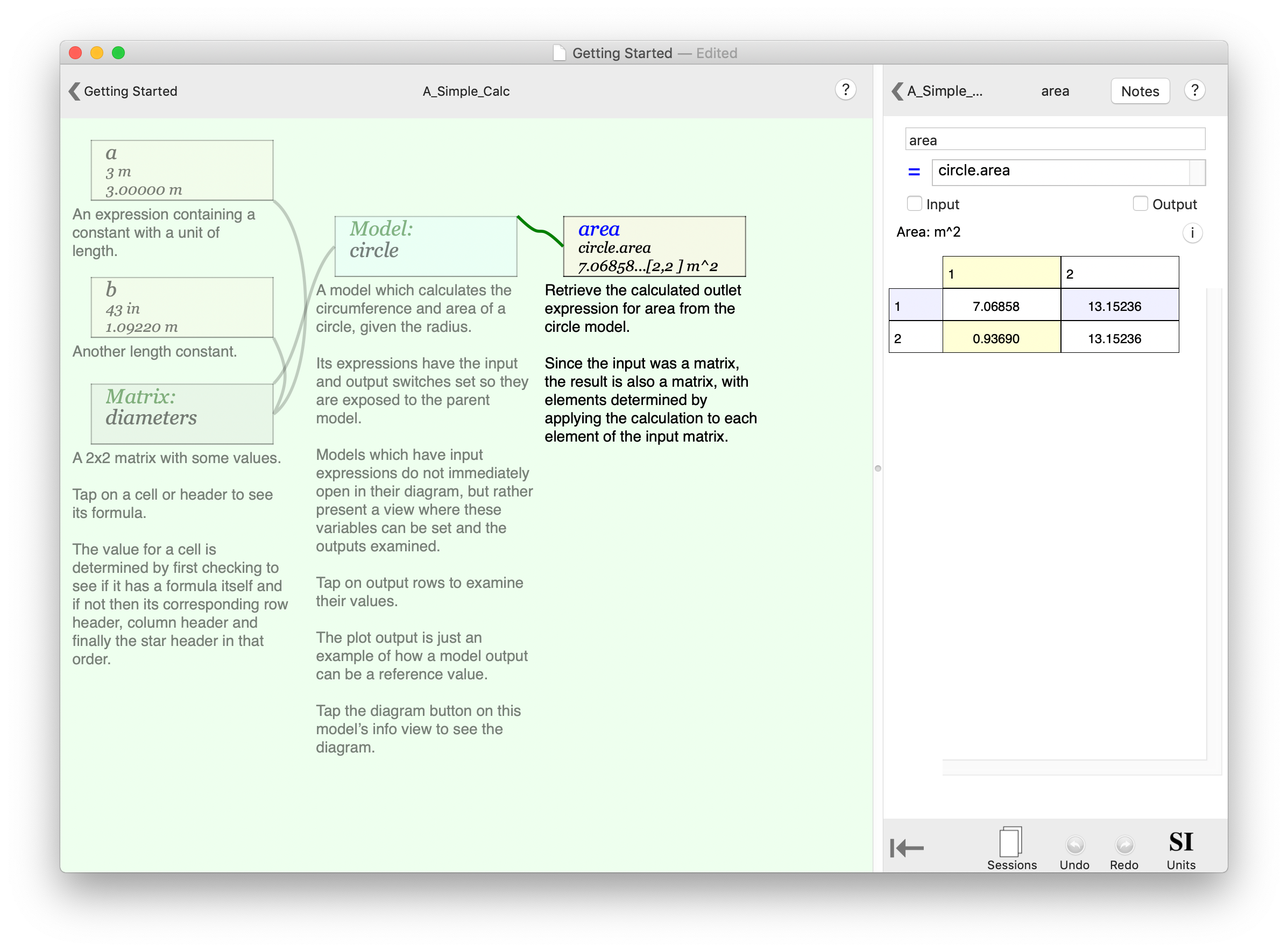Select column header 2 in the matrix
Image resolution: width=1288 pixels, height=952 pixels.
(x=1119, y=273)
